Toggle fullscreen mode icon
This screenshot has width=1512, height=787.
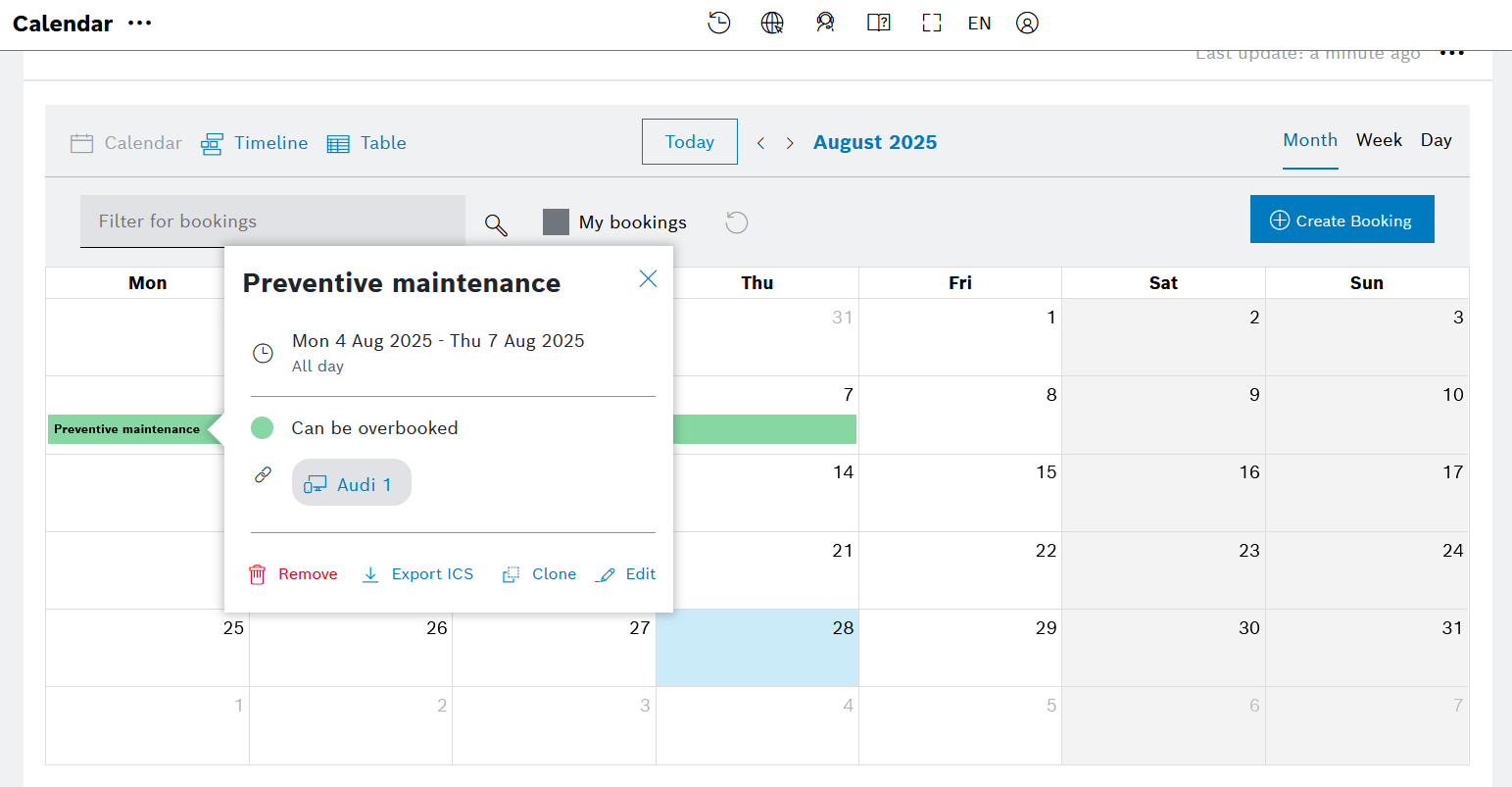click(931, 23)
